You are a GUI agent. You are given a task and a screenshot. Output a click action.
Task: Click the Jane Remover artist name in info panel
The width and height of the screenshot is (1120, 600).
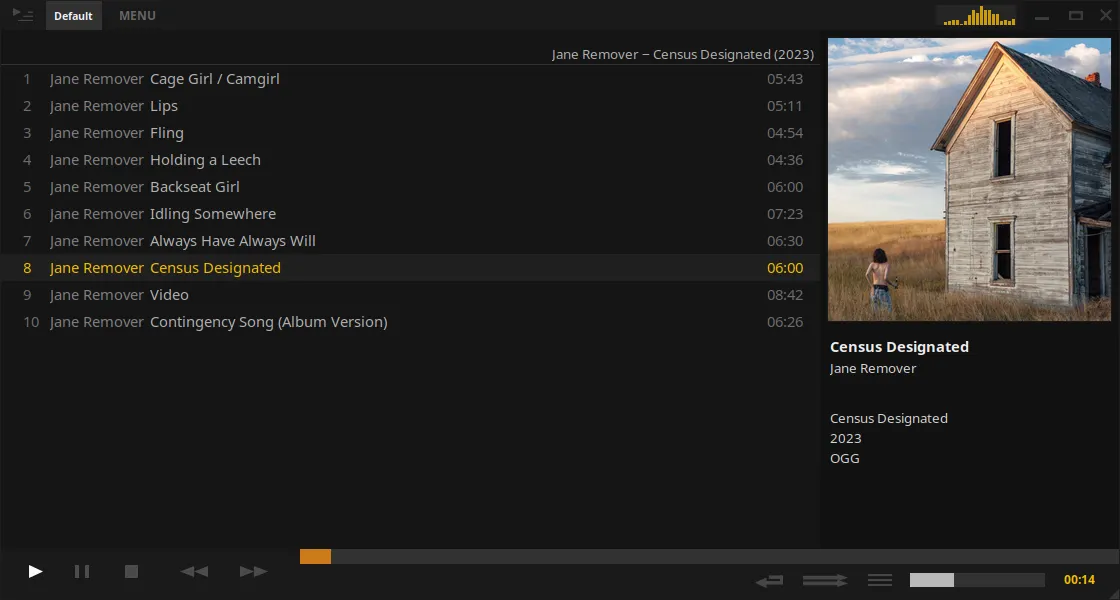[x=873, y=369]
